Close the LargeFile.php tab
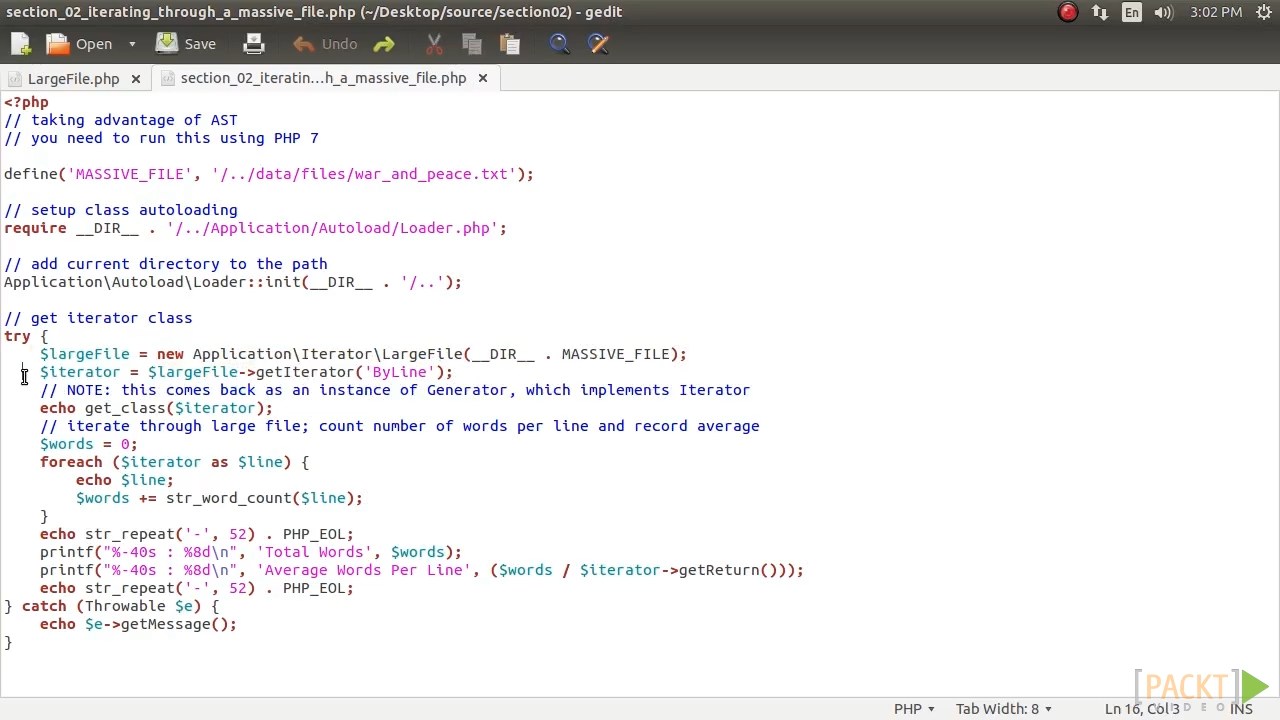 (x=136, y=78)
